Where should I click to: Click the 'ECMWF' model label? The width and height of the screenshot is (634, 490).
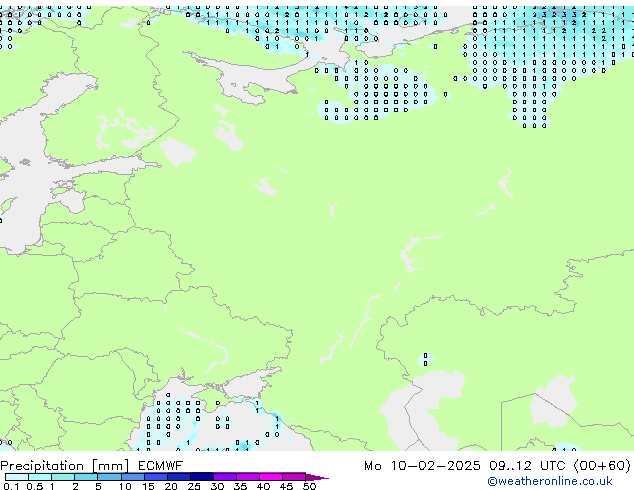tap(160, 466)
